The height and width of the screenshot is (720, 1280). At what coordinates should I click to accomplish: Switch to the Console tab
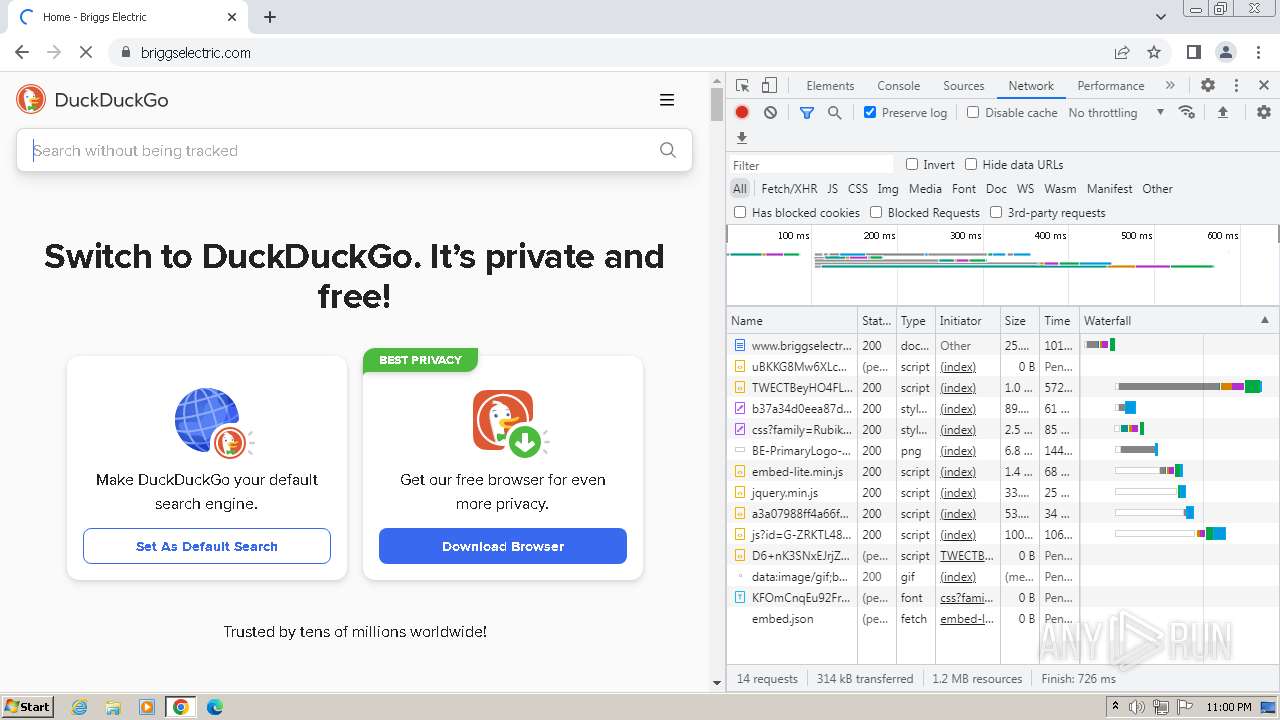click(899, 86)
